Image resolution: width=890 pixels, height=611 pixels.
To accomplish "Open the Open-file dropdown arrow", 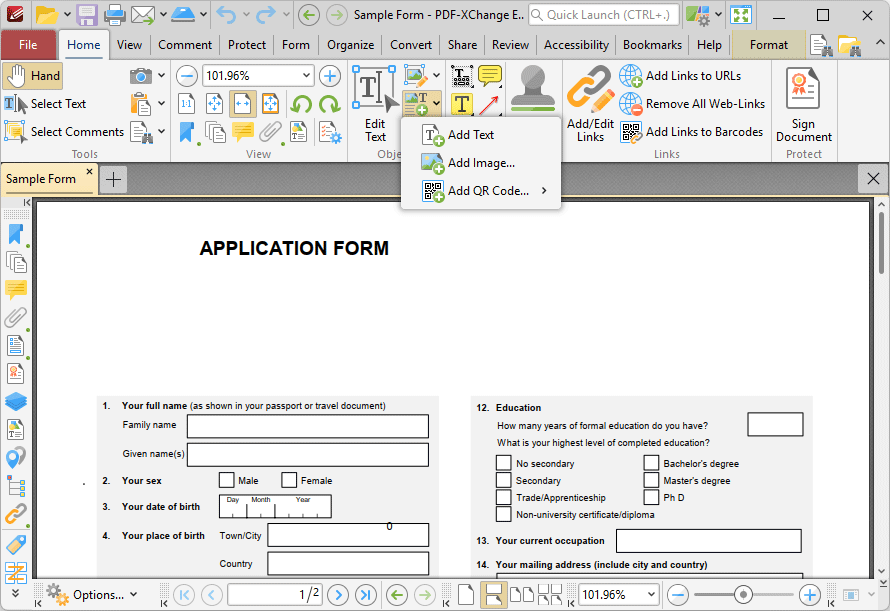I will [x=67, y=14].
